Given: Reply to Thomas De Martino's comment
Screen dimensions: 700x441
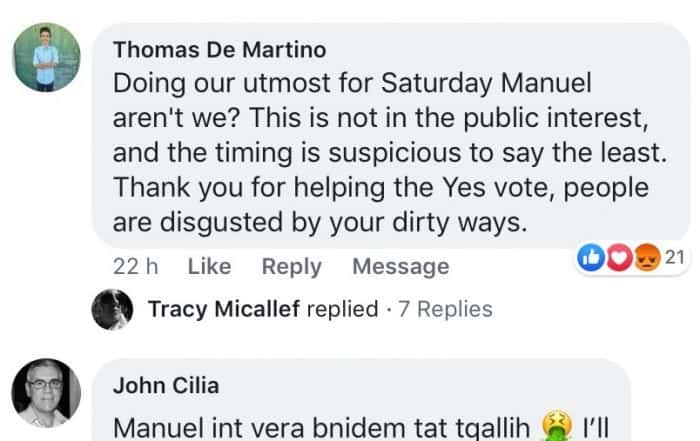Looking at the screenshot, I should tap(291, 267).
